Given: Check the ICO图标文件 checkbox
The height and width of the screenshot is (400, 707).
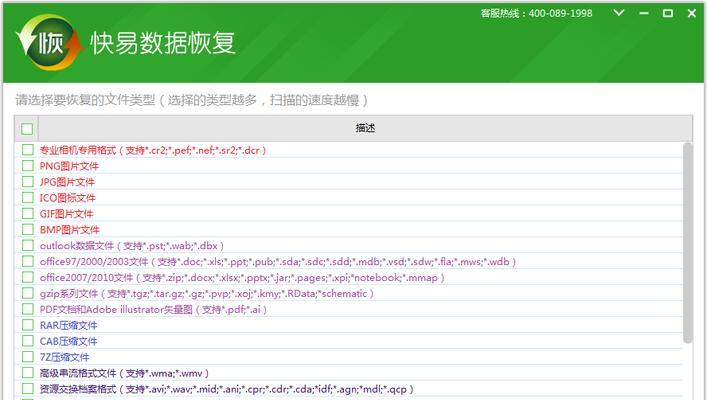Looking at the screenshot, I should click(28, 198).
